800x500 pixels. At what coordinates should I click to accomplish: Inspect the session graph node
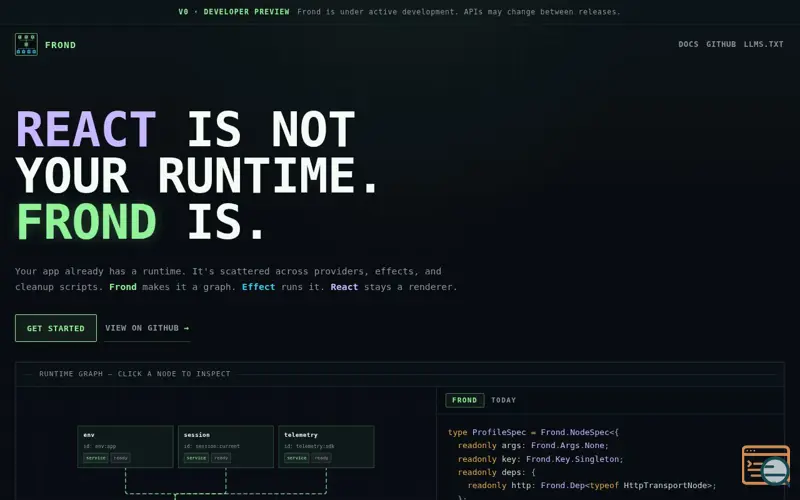[226, 446]
